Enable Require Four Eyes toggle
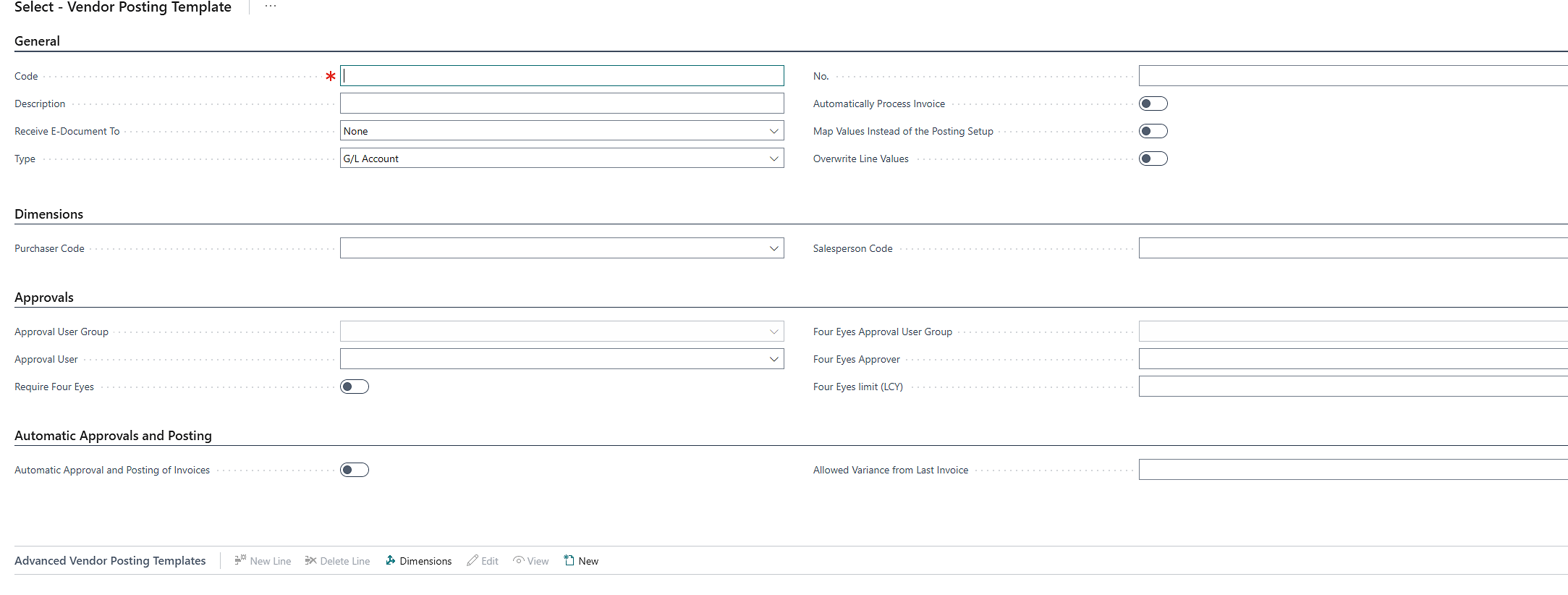Screen dimensions: 1568x595 (x=355, y=387)
